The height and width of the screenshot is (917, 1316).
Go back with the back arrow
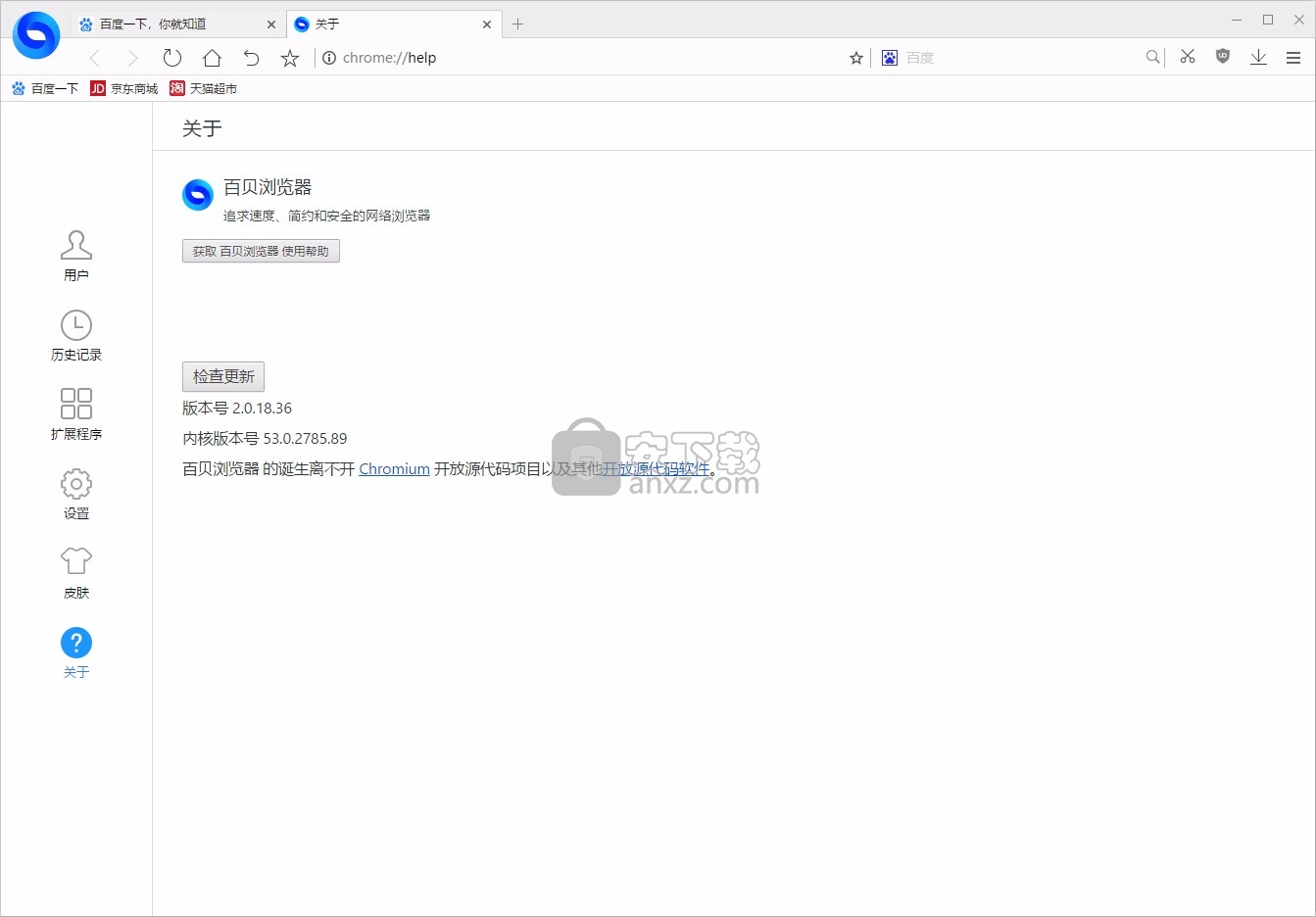tap(95, 58)
